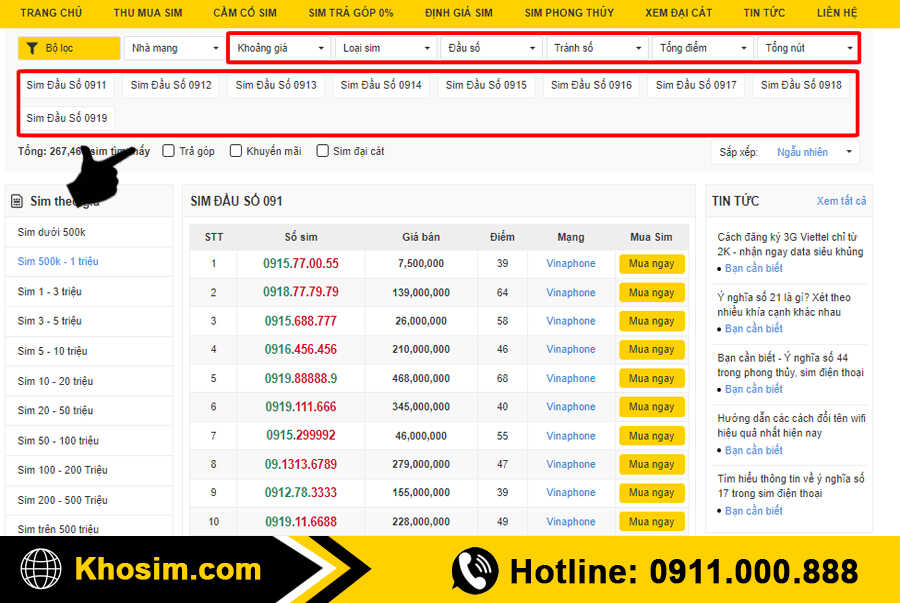Click the Vinaphone link for 0912.78.3333
The width and height of the screenshot is (900, 603).
[570, 493]
